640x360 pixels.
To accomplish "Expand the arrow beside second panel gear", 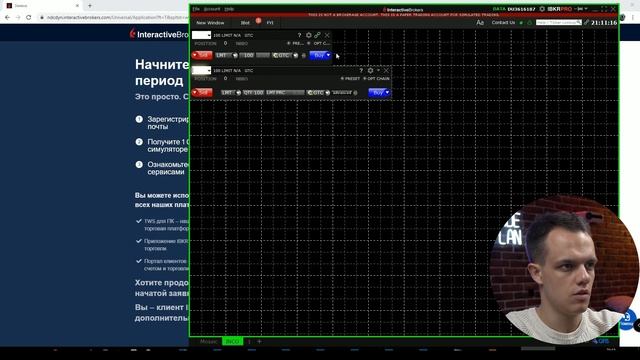I will [x=378, y=71].
